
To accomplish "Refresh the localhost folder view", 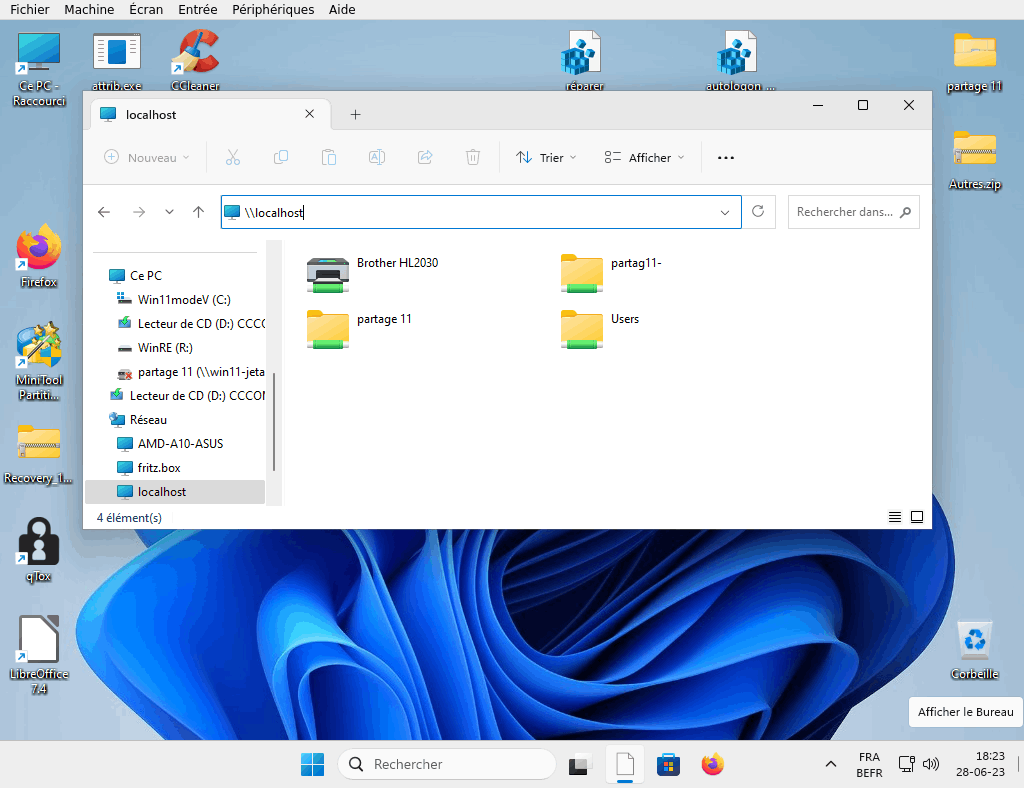I will click(758, 212).
